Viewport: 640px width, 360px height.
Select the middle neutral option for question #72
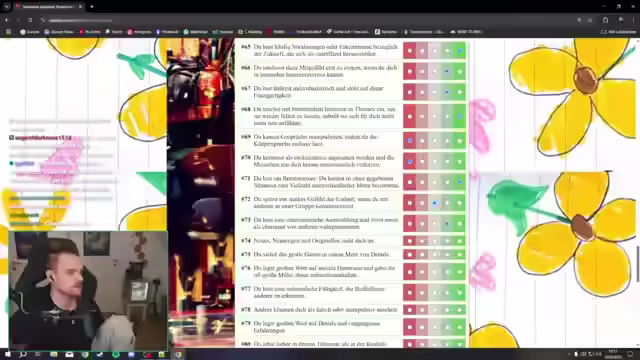click(435, 203)
